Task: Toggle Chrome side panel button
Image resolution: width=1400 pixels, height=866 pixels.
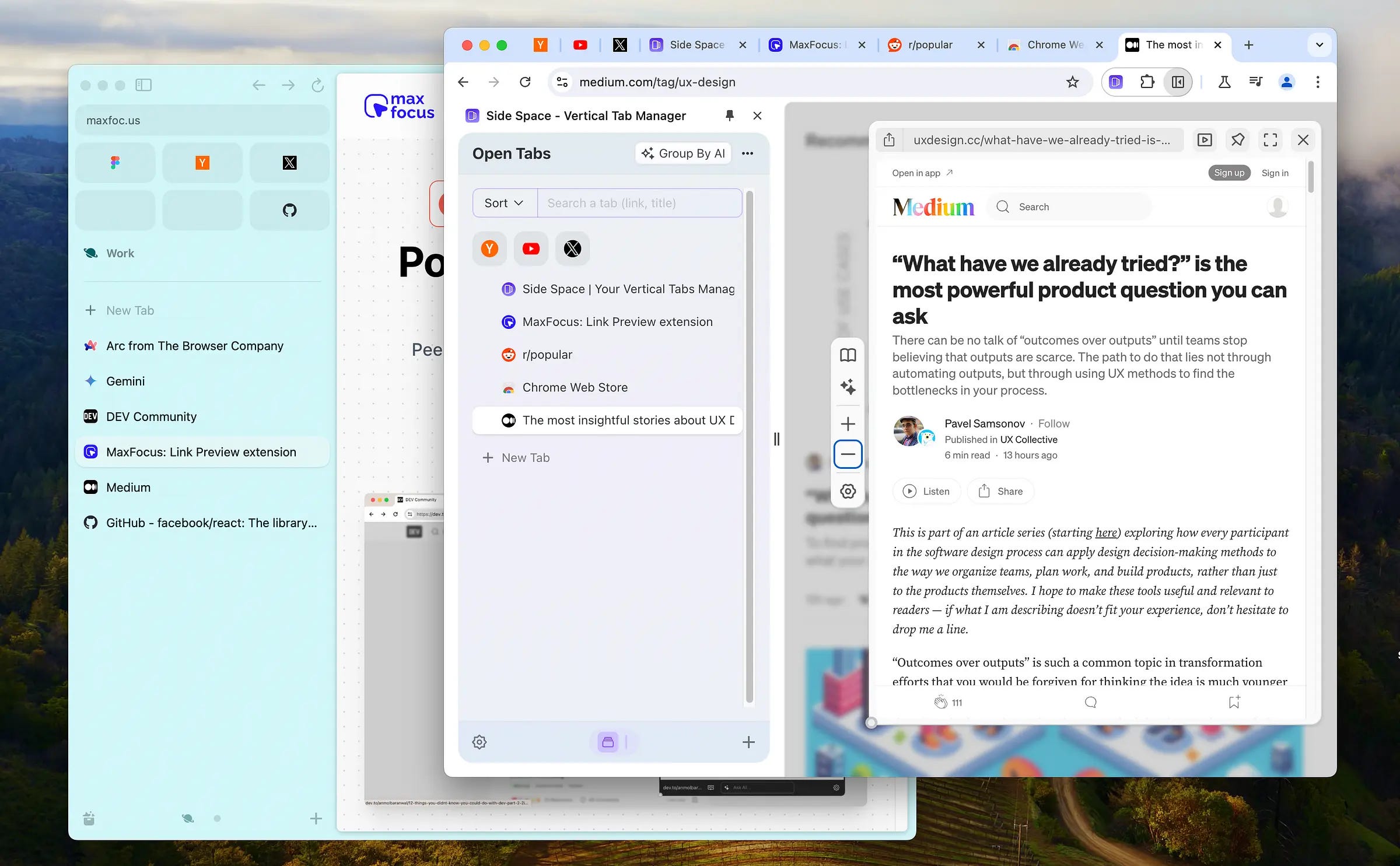Action: 1178,82
